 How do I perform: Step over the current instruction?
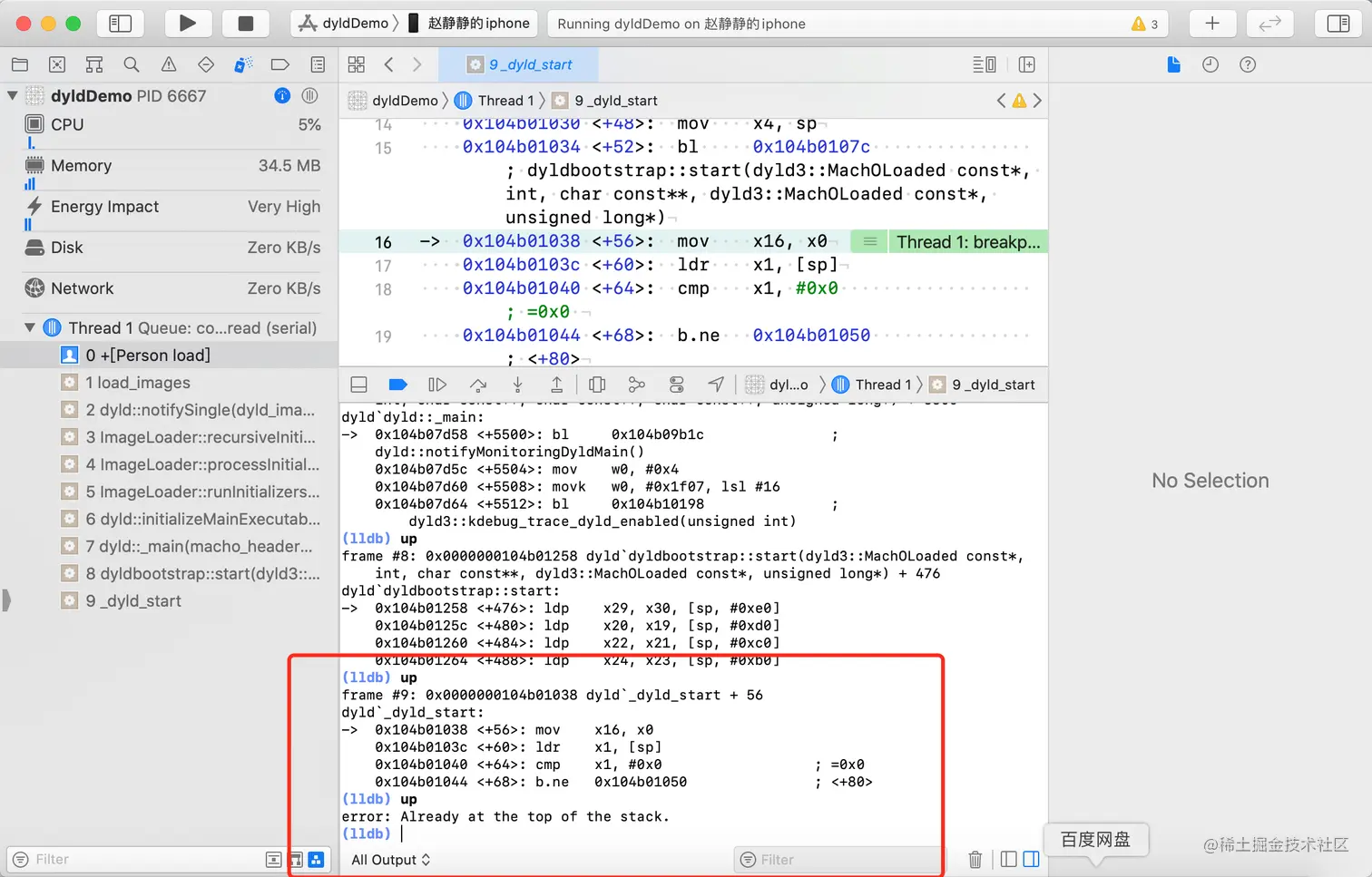tap(478, 385)
